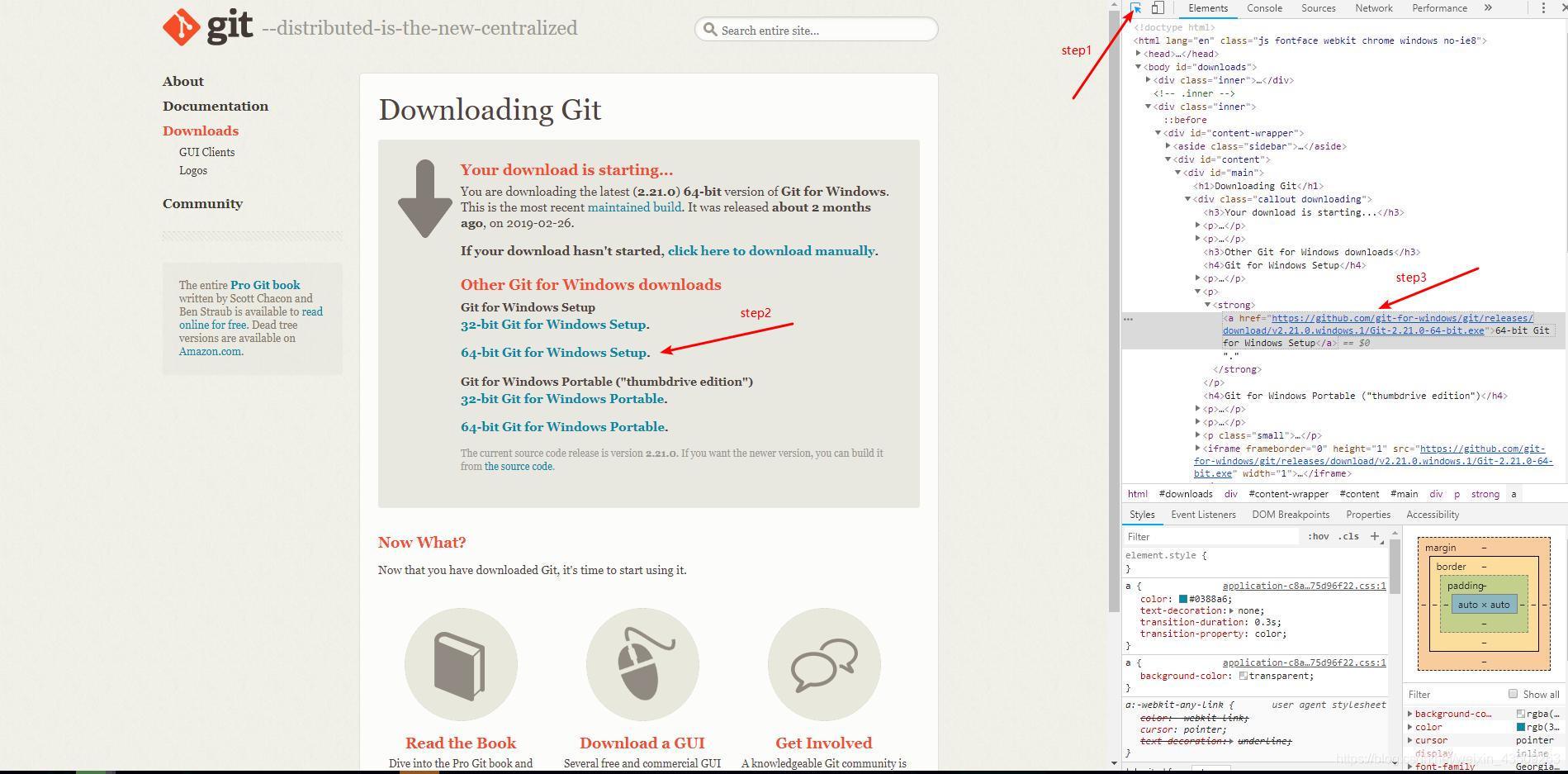This screenshot has height=774, width=1568.
Task: Open the About page from sidebar
Action: tap(183, 81)
